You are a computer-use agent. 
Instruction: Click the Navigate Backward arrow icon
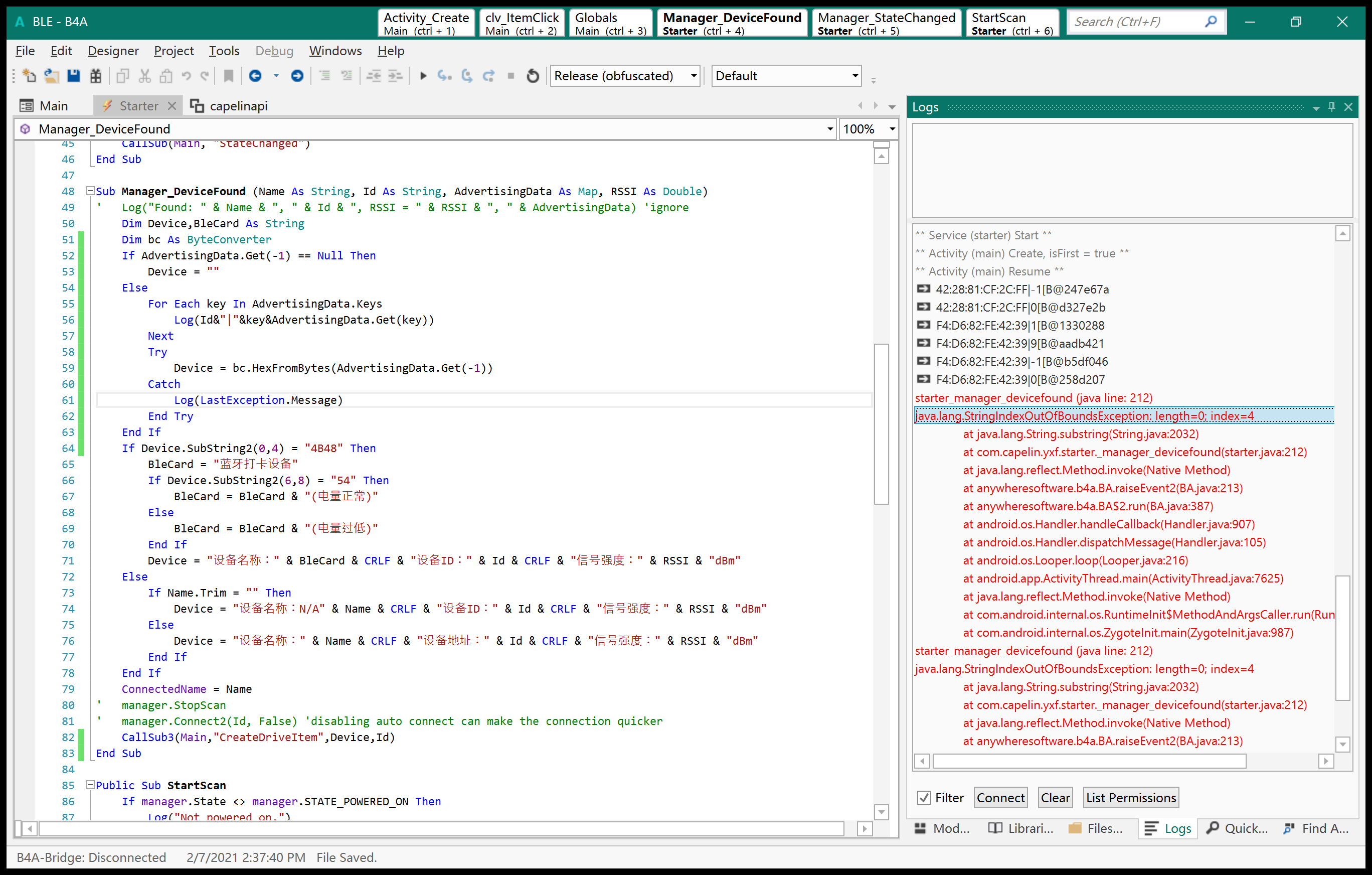(x=255, y=76)
